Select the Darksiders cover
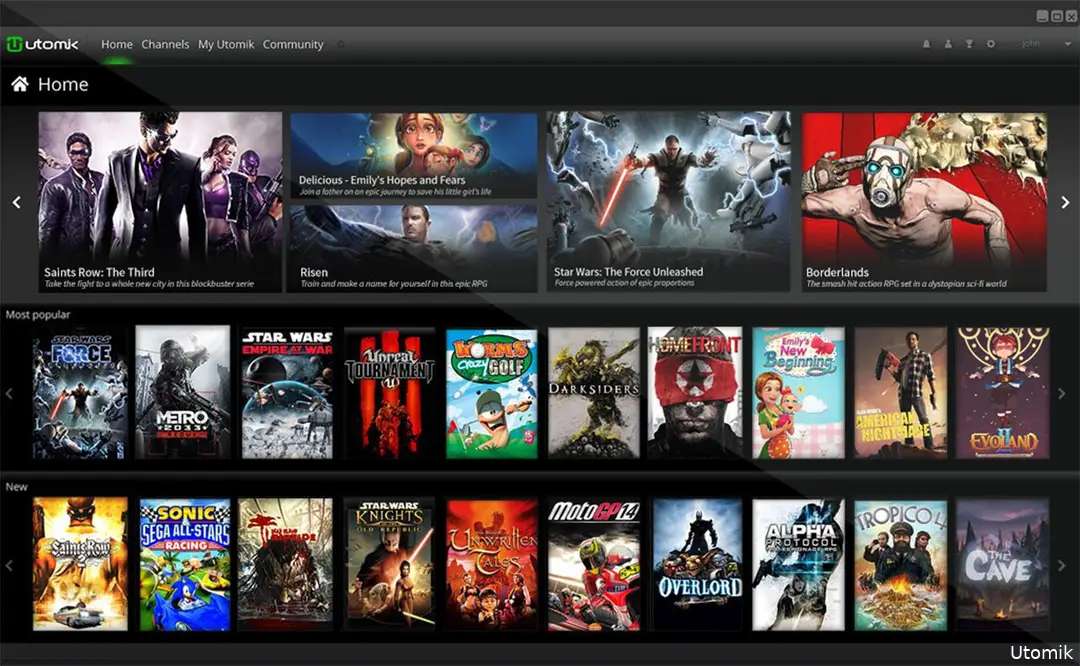The height and width of the screenshot is (666, 1080). pyautogui.click(x=594, y=393)
